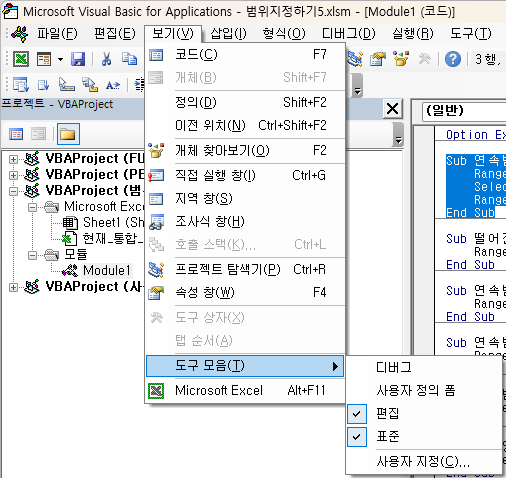Open 조사식 창(H) Watch window
Viewport: 506px width, 478px height.
(x=245, y=221)
